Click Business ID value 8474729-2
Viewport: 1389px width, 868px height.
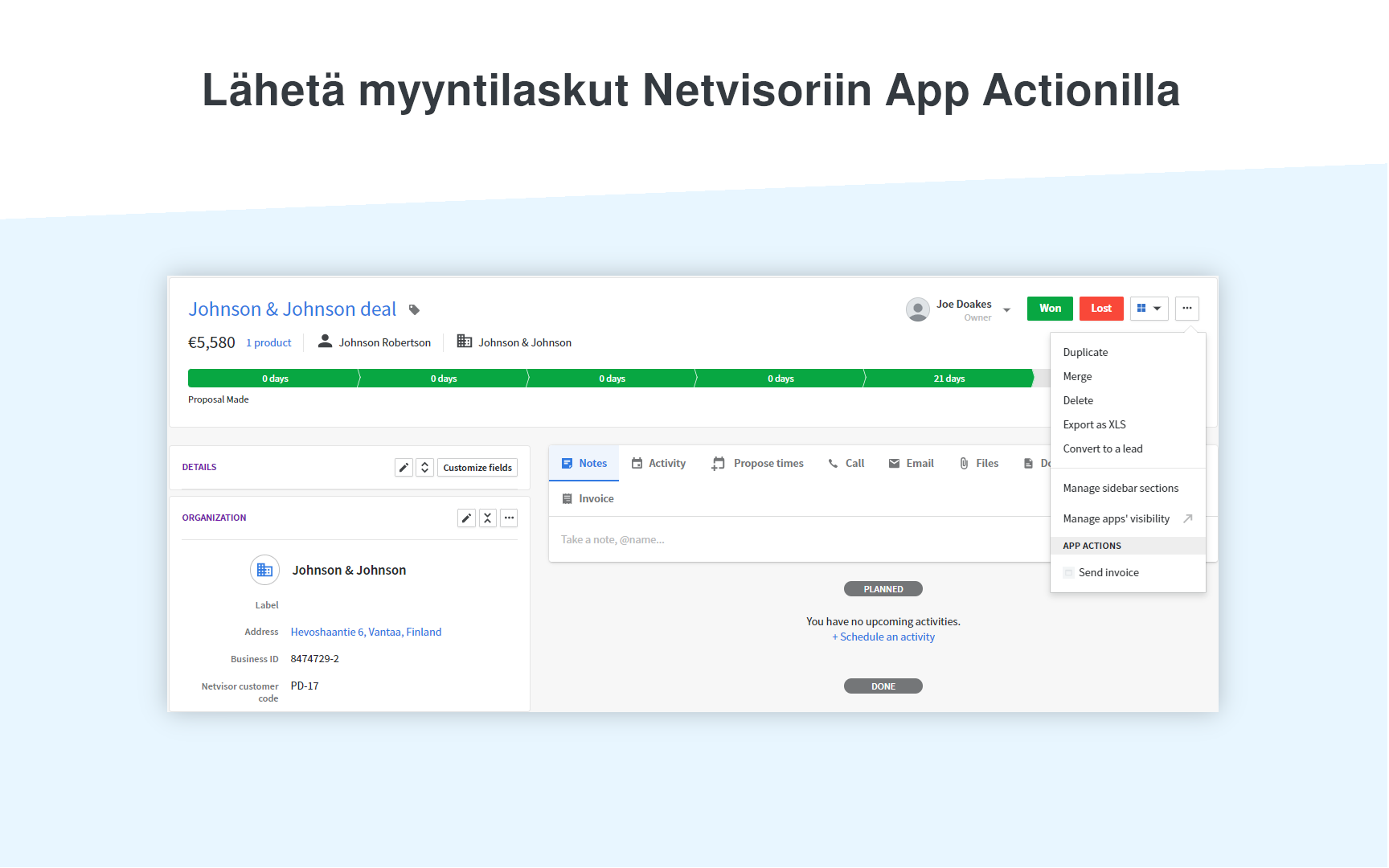tap(314, 659)
